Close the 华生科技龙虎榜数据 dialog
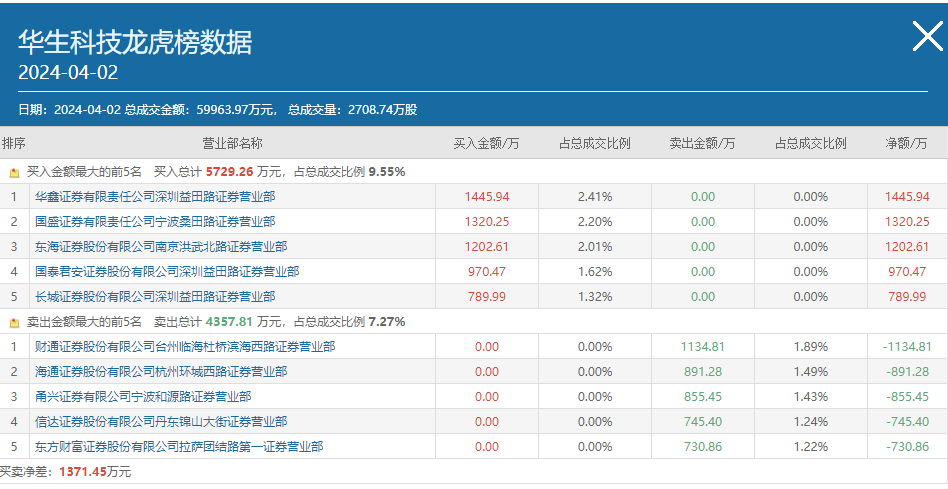948x489 pixels. (x=927, y=35)
